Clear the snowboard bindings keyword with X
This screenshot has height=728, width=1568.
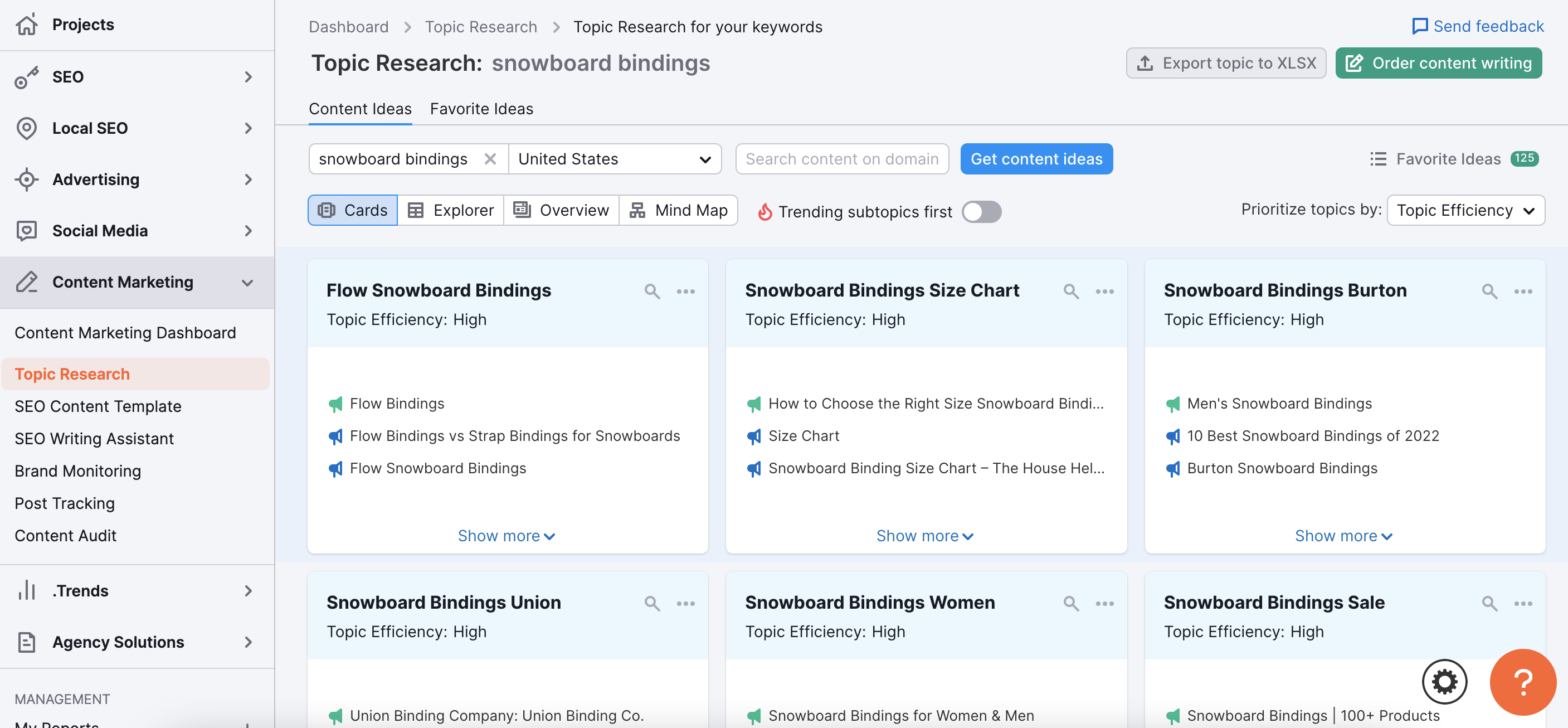pos(489,159)
